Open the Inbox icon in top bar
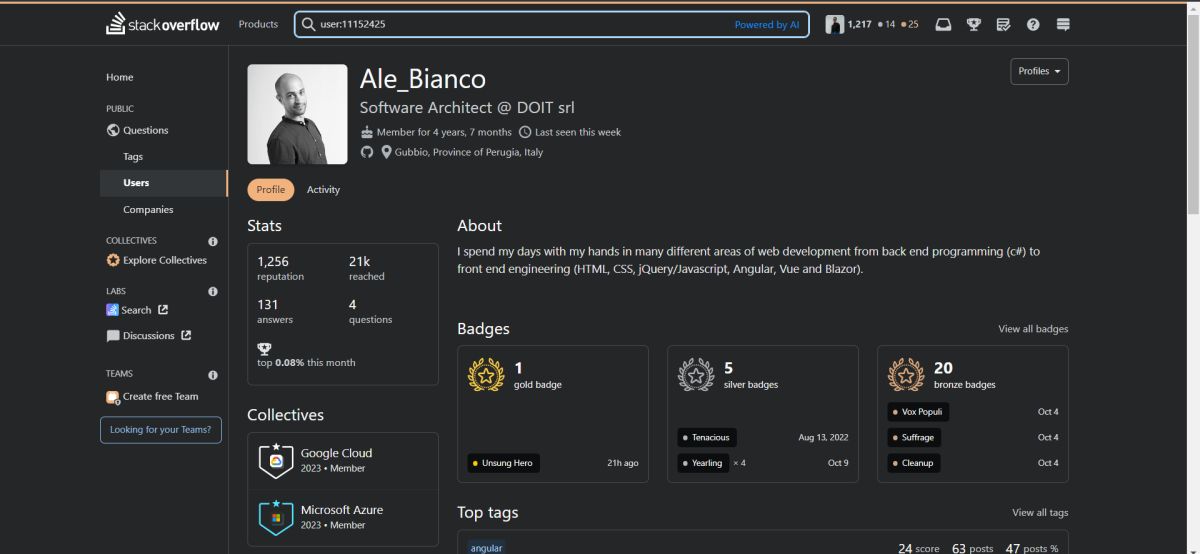 click(x=943, y=24)
